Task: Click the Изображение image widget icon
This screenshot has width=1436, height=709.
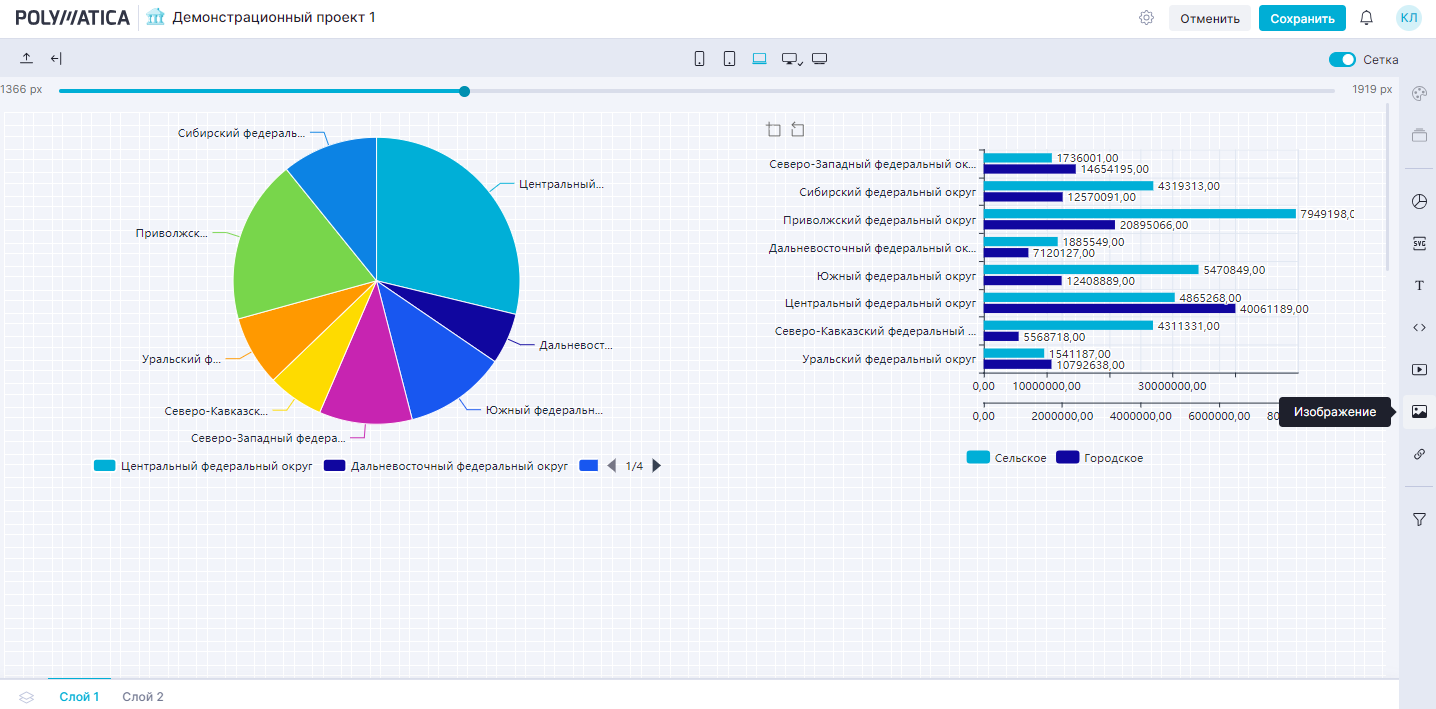Action: pos(1419,411)
